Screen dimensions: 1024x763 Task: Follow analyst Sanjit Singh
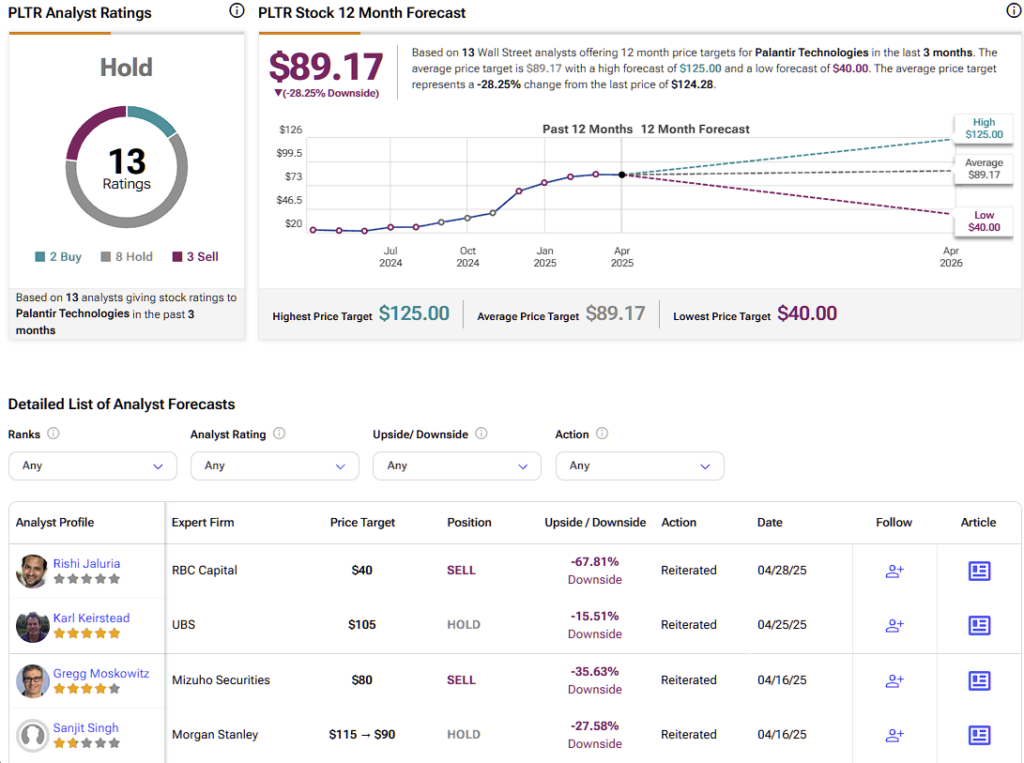[x=894, y=735]
